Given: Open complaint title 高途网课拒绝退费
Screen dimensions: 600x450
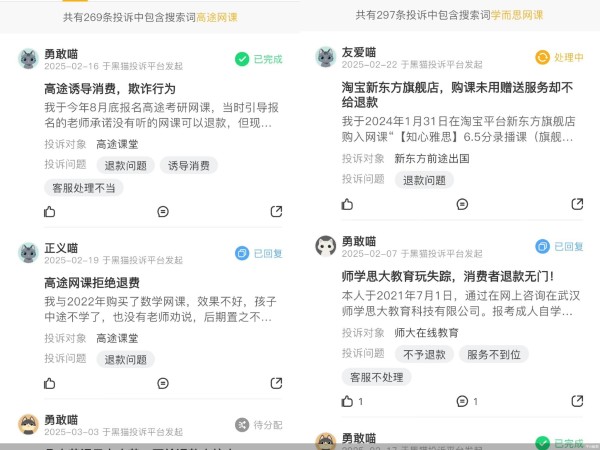Looking at the screenshot, I should [x=92, y=283].
